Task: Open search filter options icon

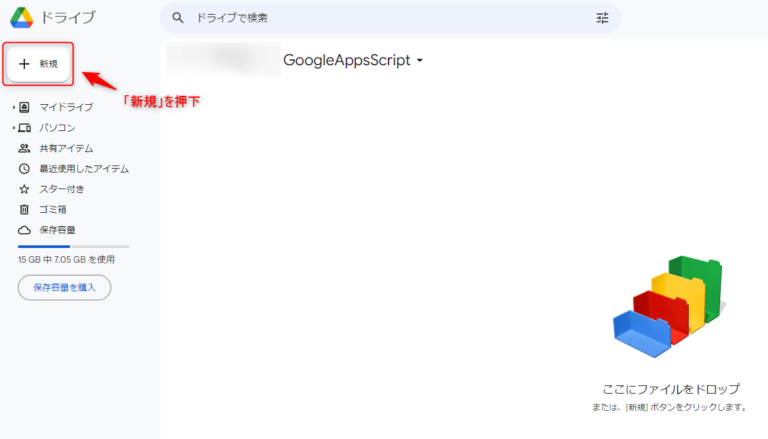Action: tap(602, 18)
